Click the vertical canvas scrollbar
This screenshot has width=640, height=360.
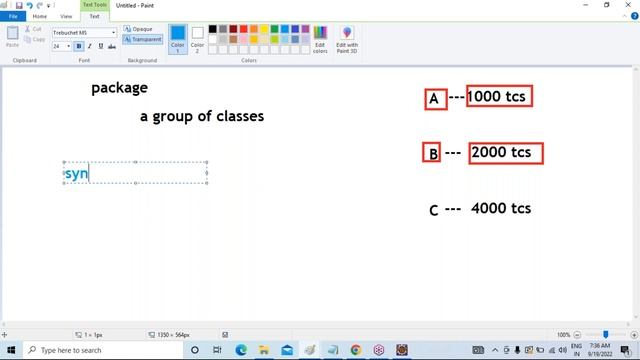click(636, 193)
